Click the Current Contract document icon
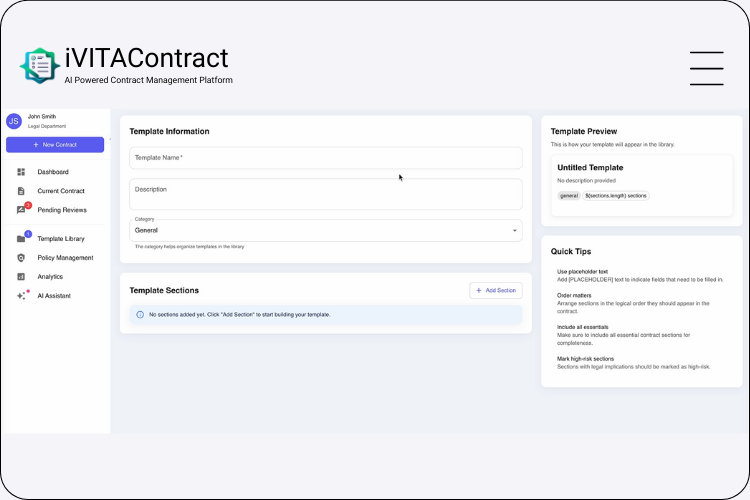The width and height of the screenshot is (750, 500). coord(21,191)
